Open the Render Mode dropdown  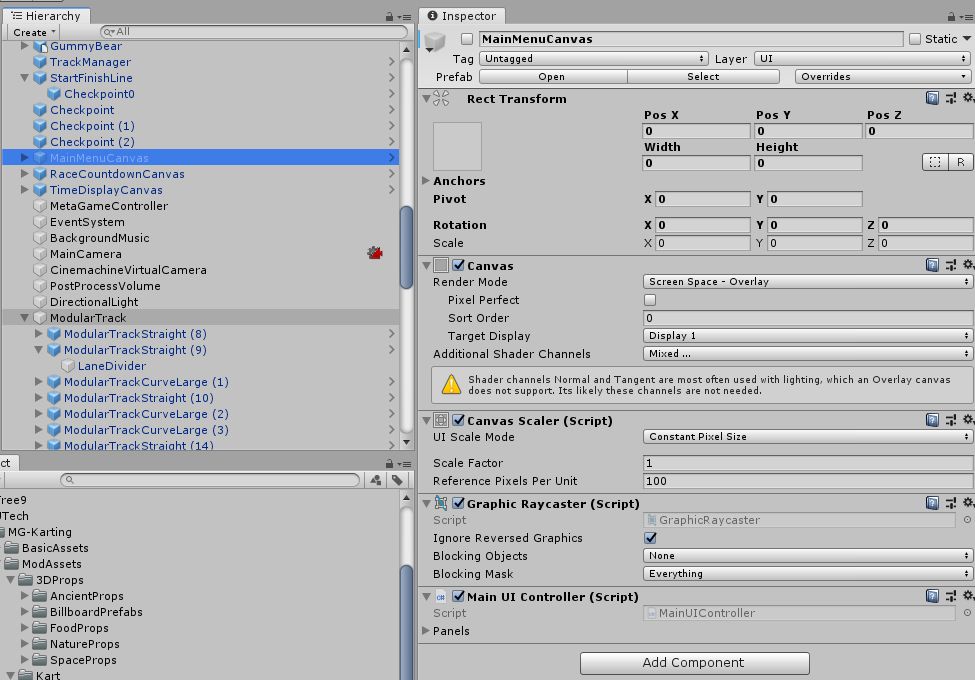(805, 282)
